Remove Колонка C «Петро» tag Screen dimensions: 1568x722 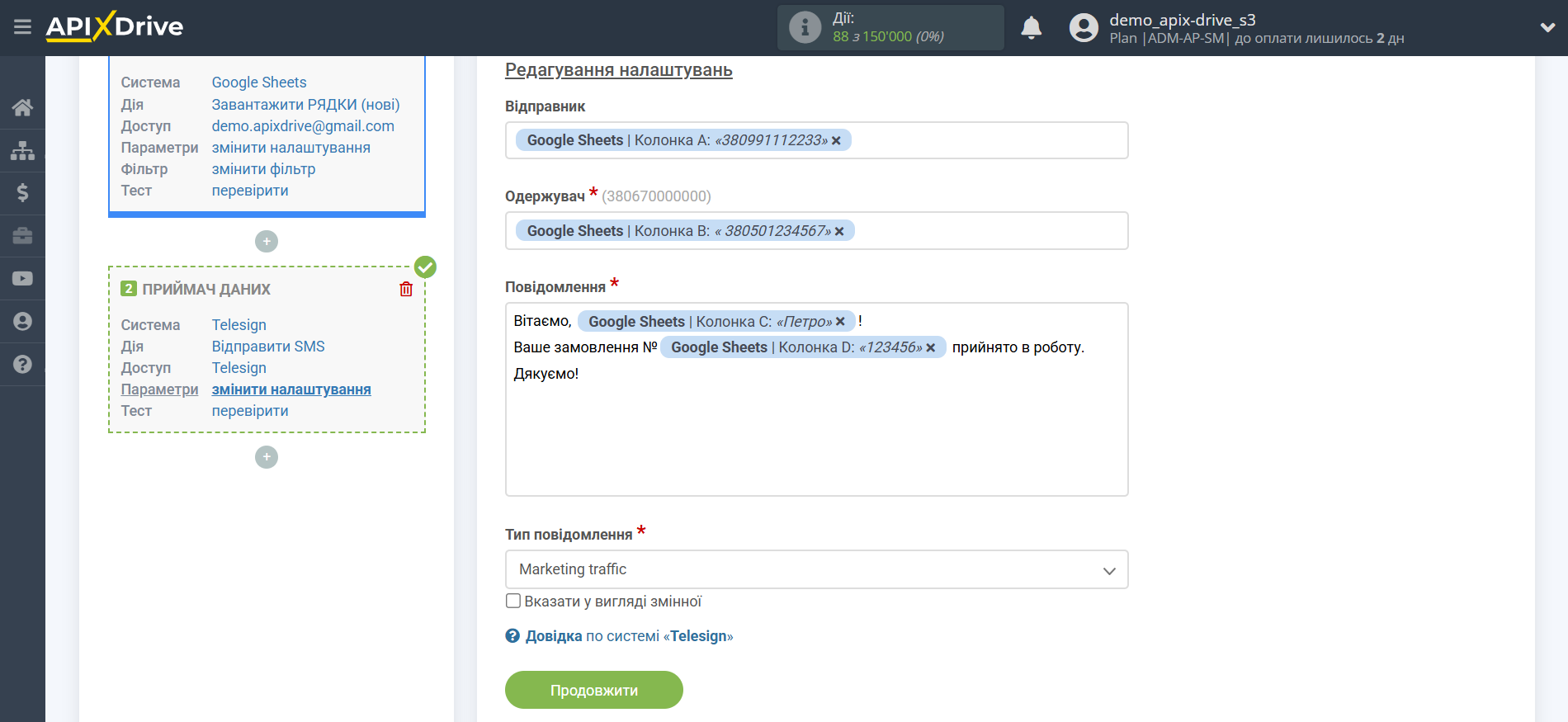840,322
